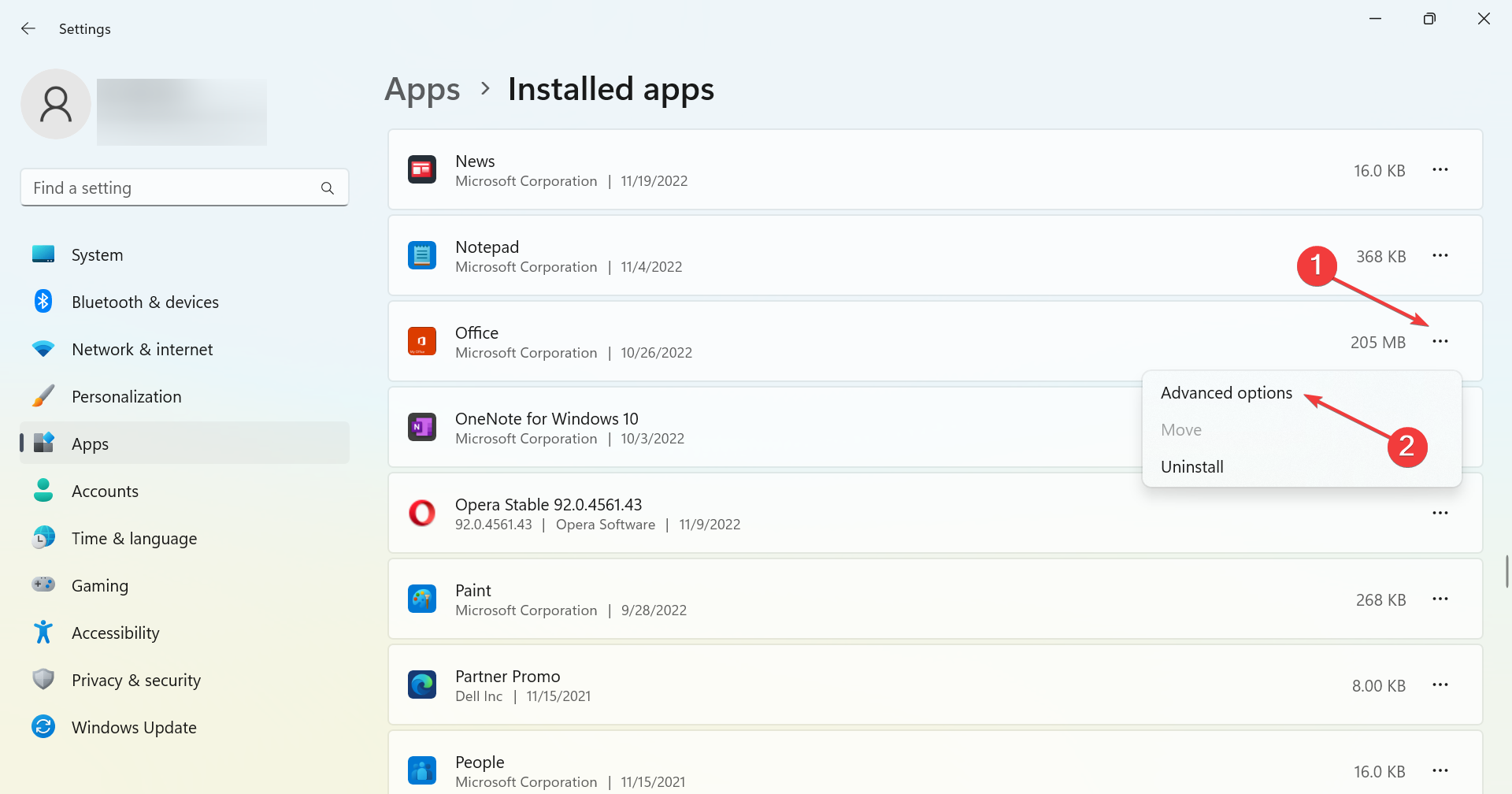The height and width of the screenshot is (794, 1512).
Task: Click the Time & language globe icon
Action: (43, 537)
